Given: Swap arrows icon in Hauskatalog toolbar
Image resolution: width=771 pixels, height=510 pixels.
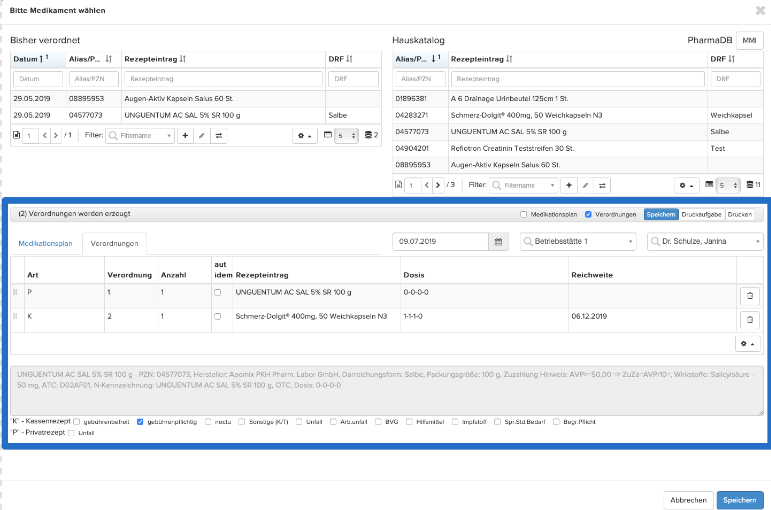Looking at the screenshot, I should pos(602,185).
